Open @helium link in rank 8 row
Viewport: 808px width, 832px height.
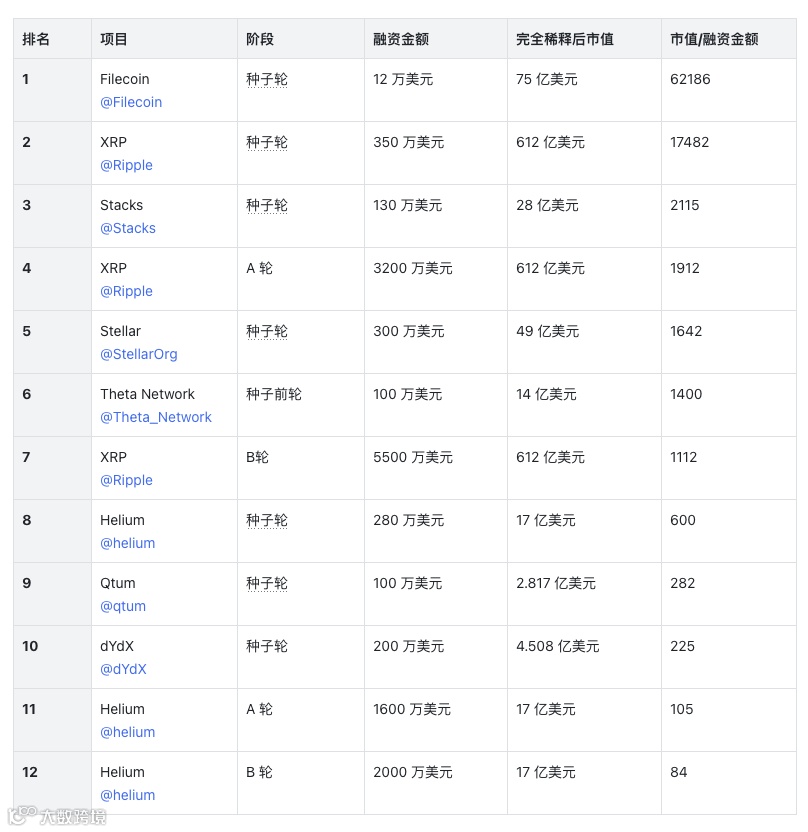pyautogui.click(x=127, y=543)
